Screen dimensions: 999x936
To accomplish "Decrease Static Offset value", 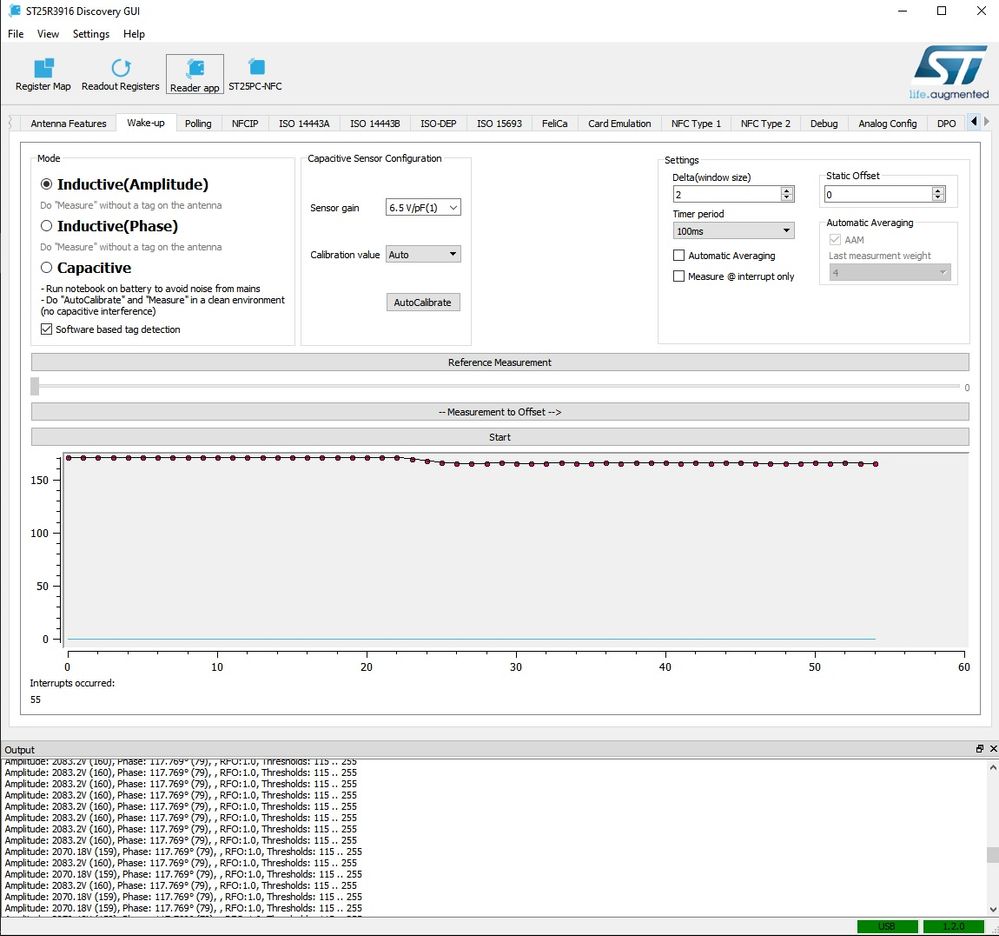I will point(938,198).
